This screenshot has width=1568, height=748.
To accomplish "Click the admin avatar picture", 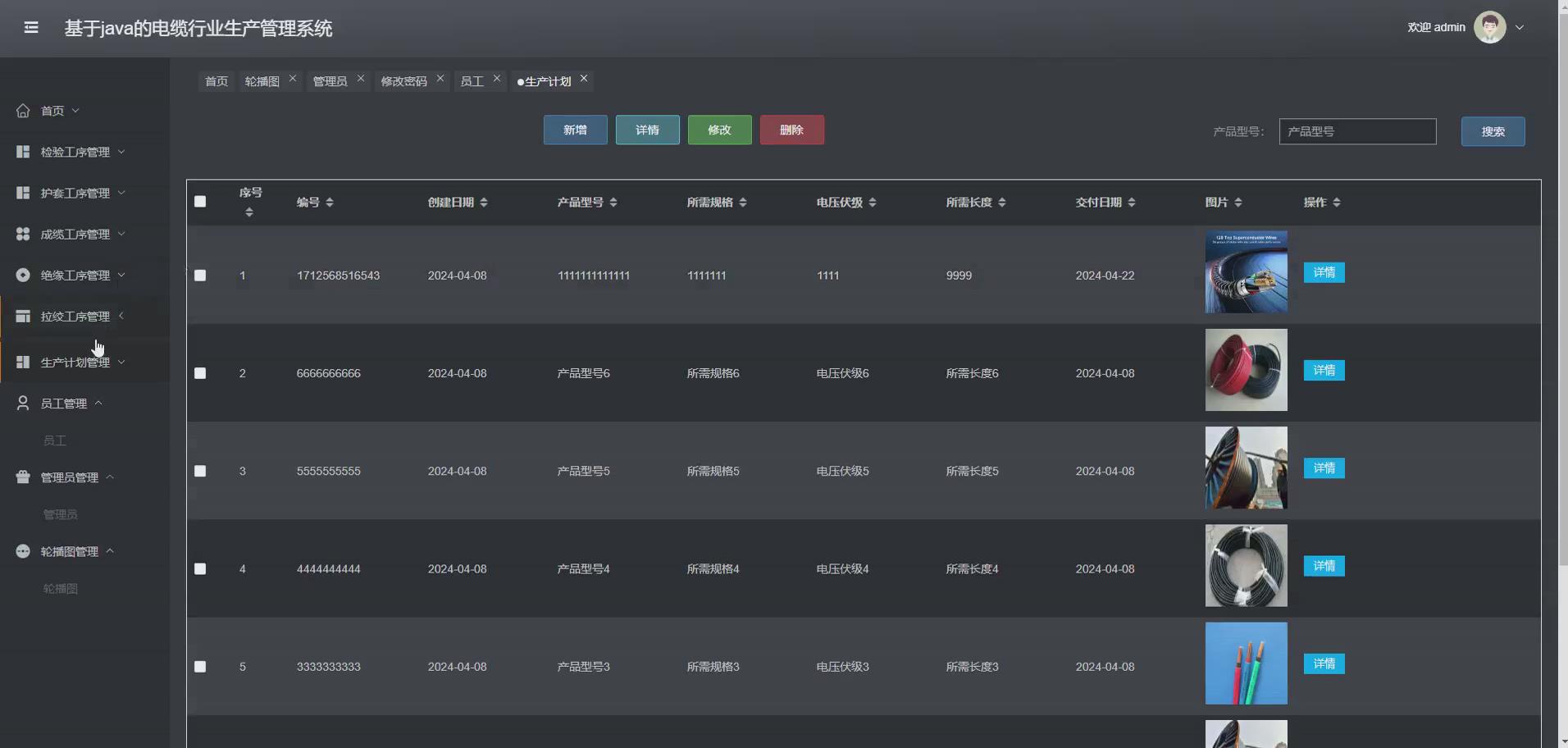I will coord(1489,27).
